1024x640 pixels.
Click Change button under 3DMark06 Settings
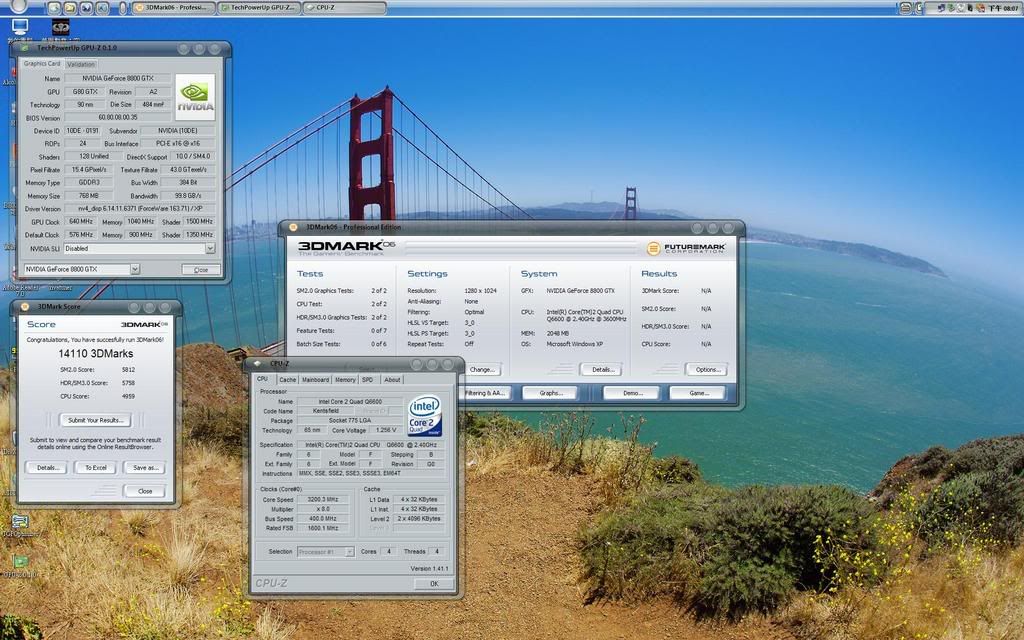tap(481, 370)
